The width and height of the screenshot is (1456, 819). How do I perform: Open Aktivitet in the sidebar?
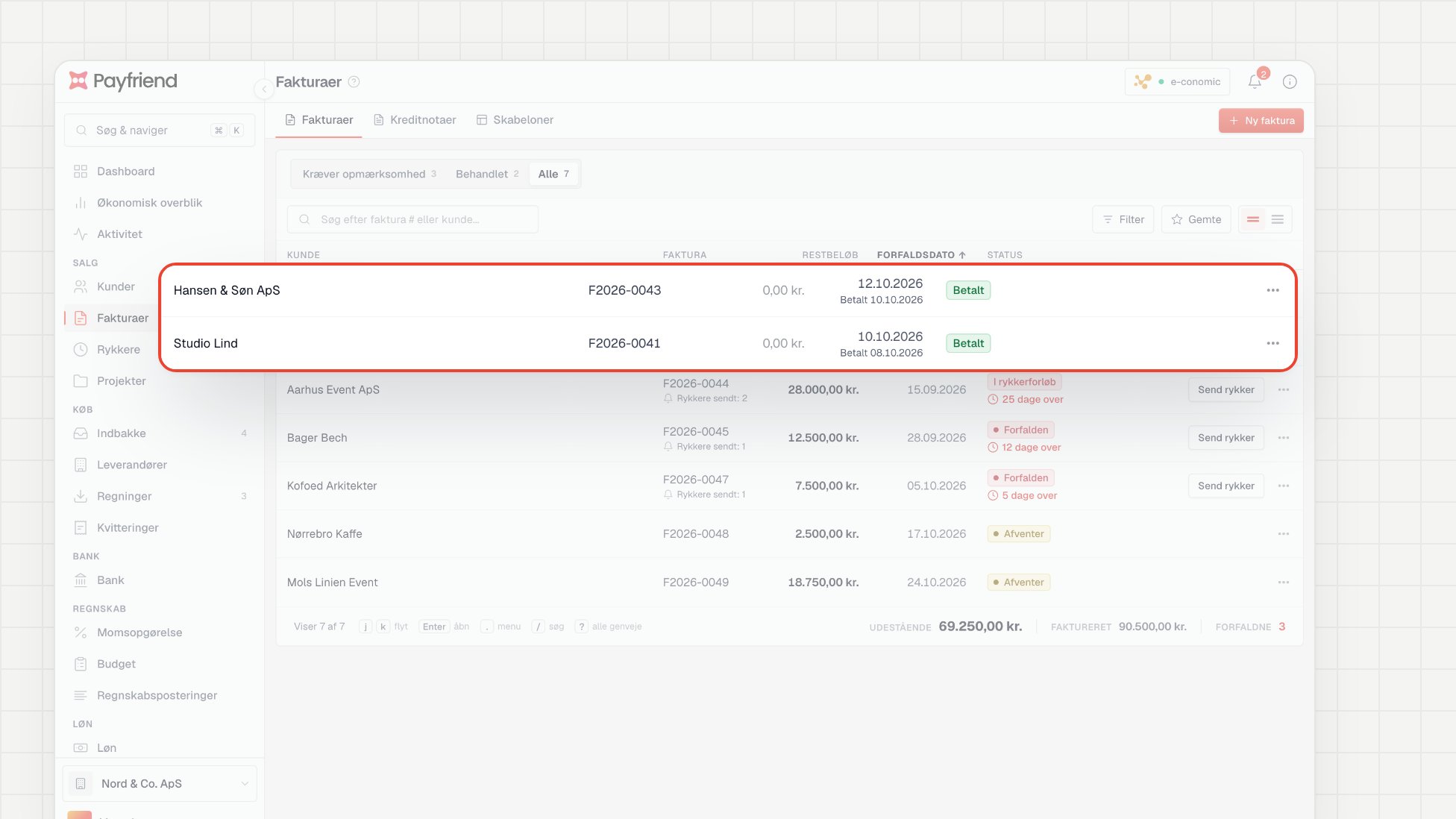pyautogui.click(x=119, y=234)
